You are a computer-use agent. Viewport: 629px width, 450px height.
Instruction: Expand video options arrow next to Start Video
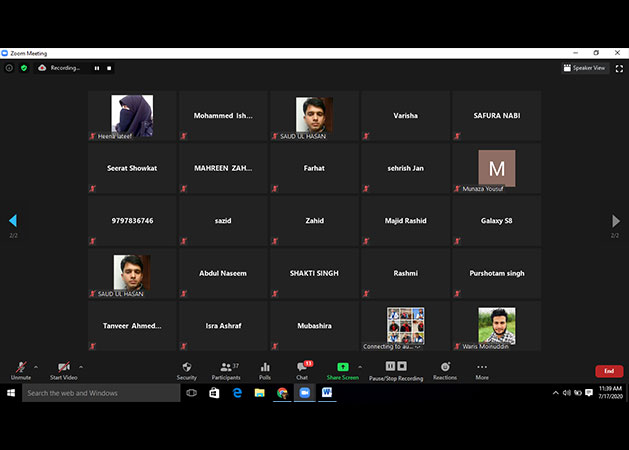click(x=80, y=366)
